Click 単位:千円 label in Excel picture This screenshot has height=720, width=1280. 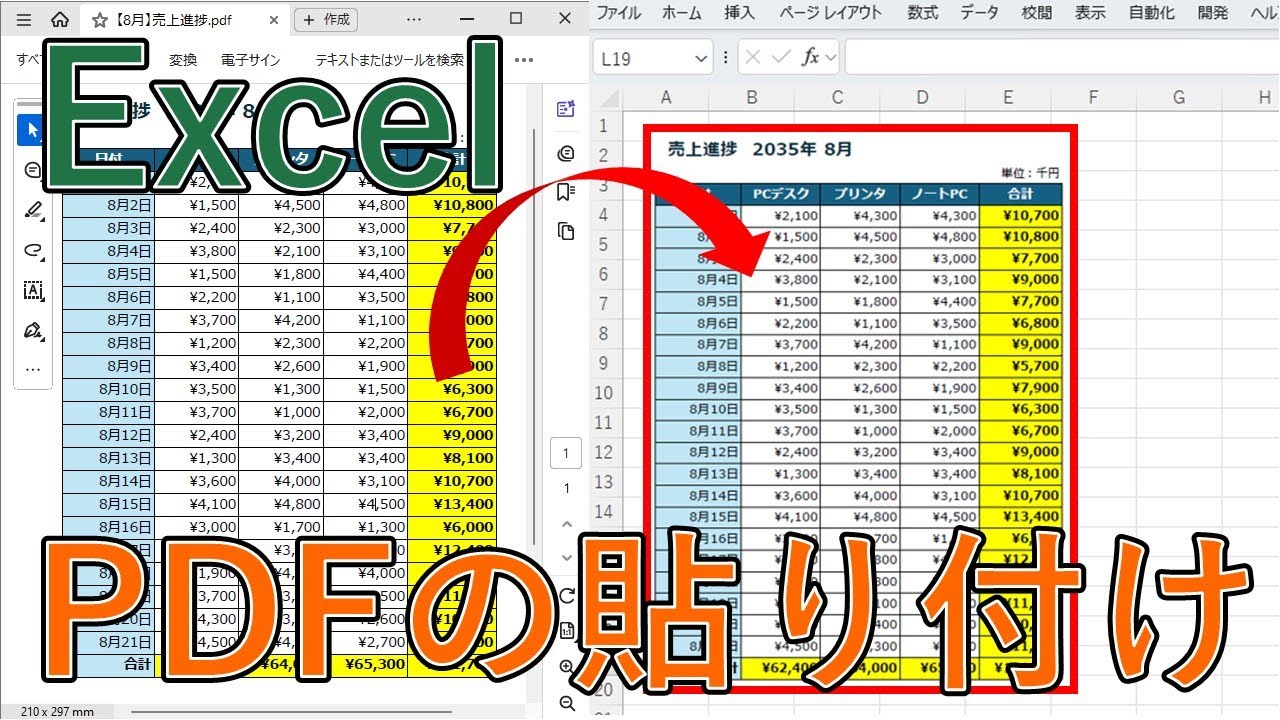1030,174
